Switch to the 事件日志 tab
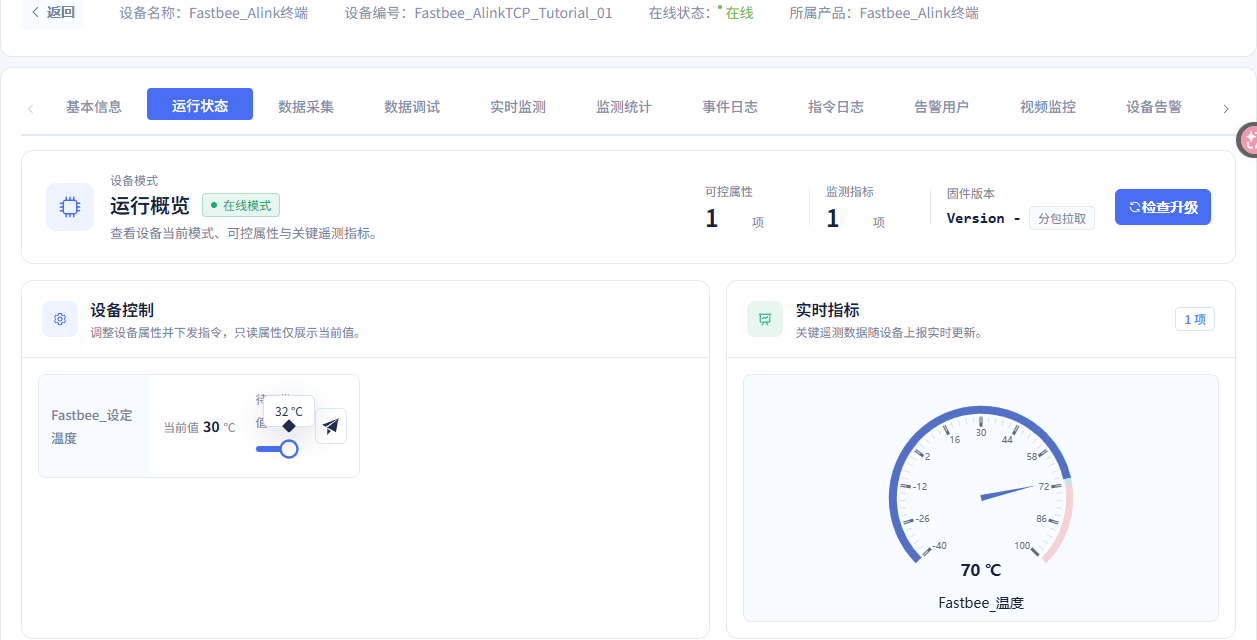This screenshot has width=1257, height=640. point(730,107)
